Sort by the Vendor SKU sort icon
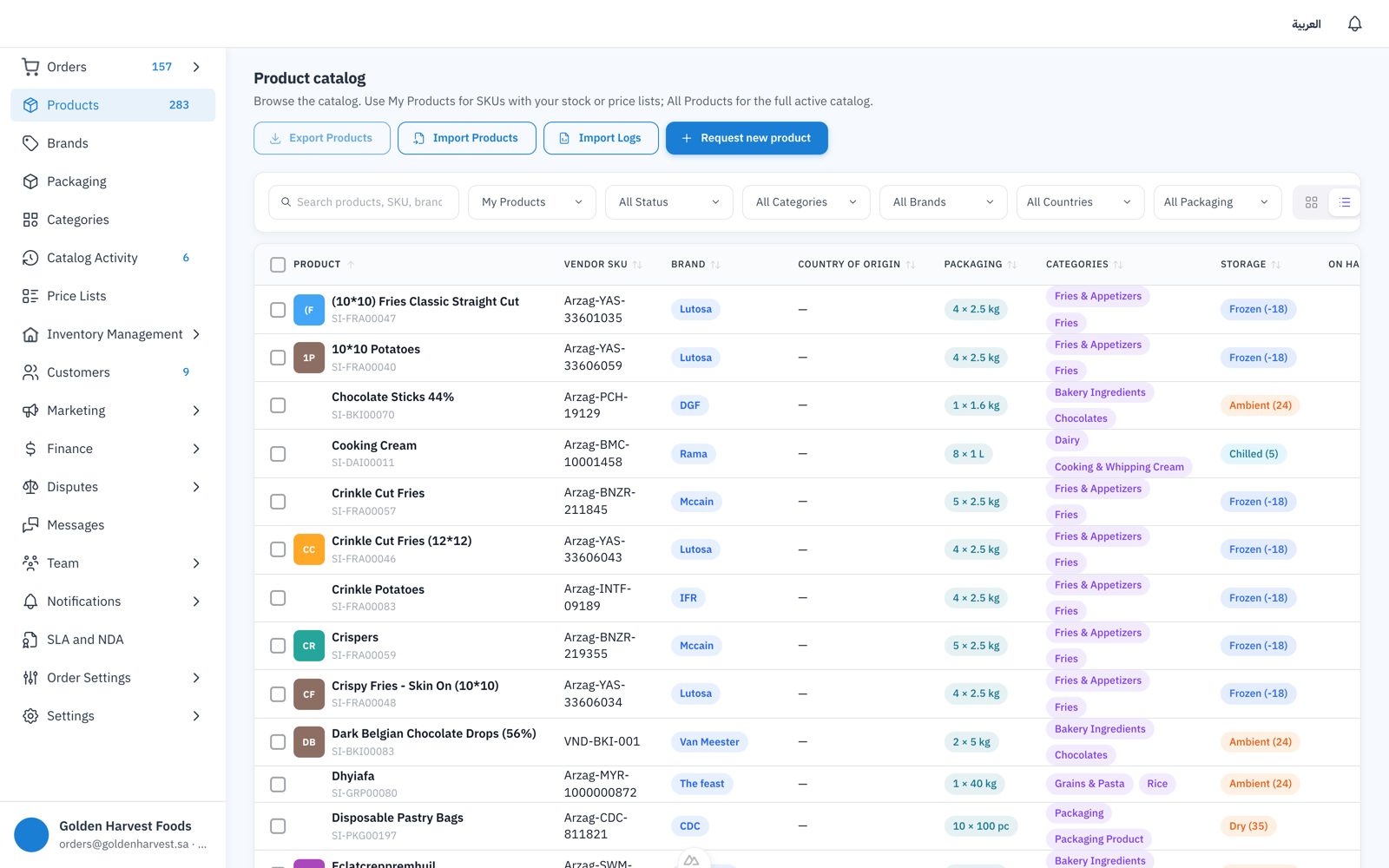The height and width of the screenshot is (868, 1389). coord(637,265)
